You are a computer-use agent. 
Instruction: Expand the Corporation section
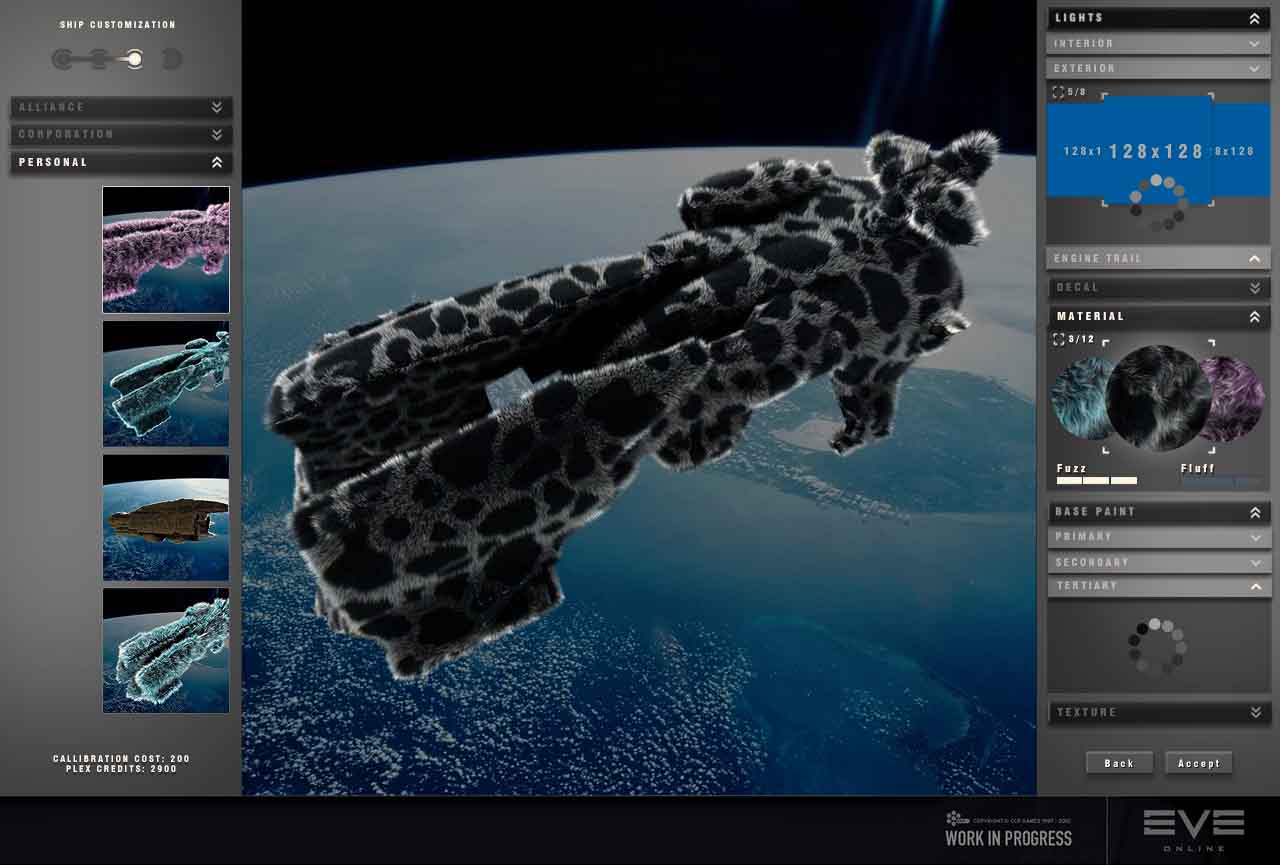coord(121,134)
